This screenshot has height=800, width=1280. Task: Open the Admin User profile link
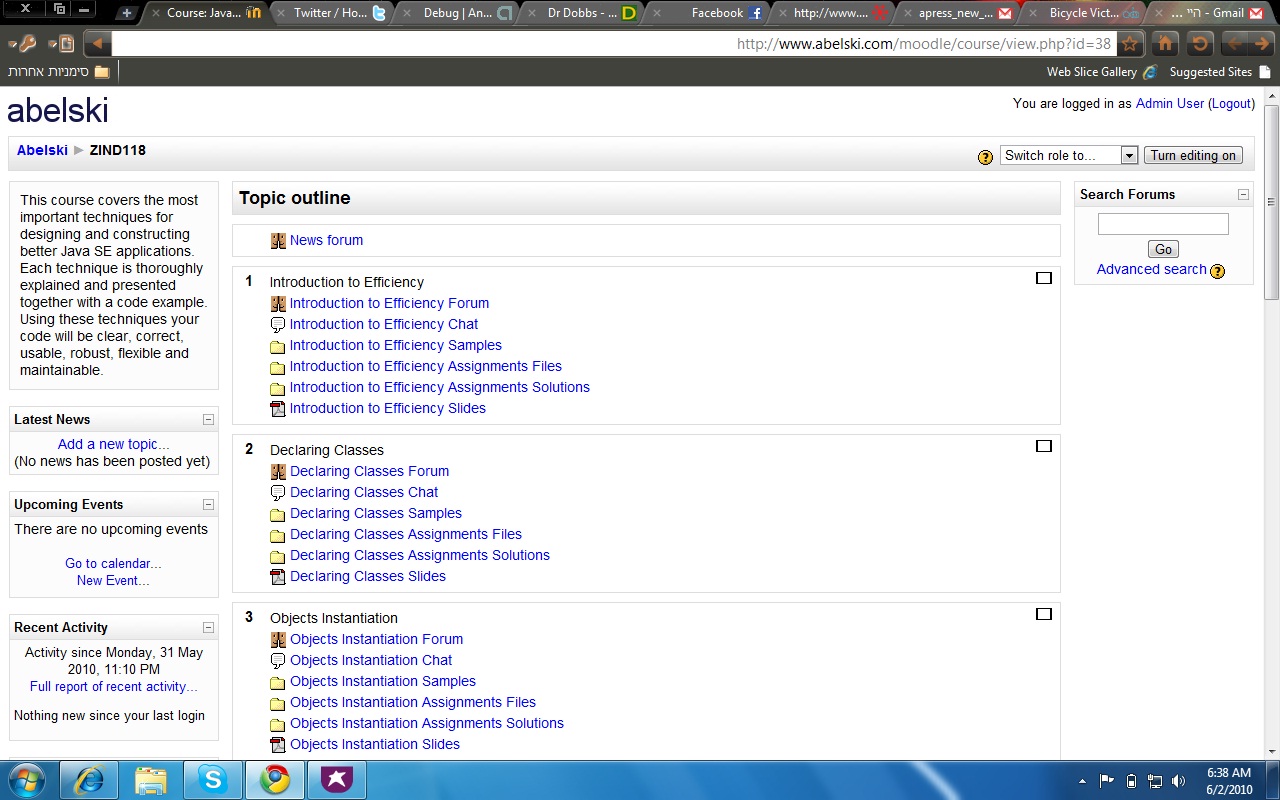[x=1170, y=103]
